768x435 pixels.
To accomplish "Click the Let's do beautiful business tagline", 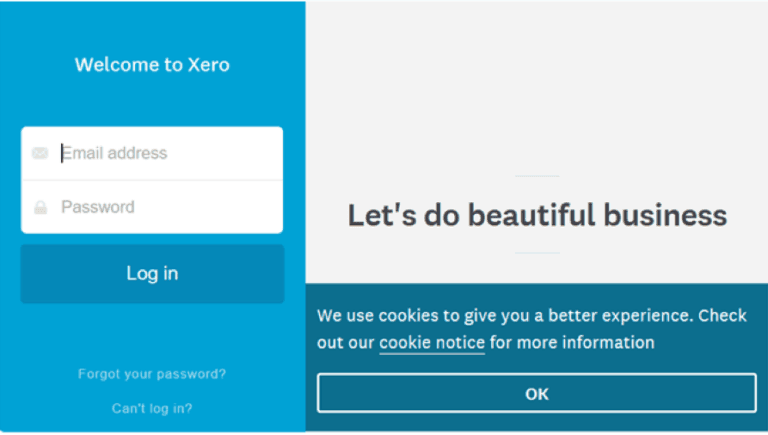I will (x=537, y=215).
